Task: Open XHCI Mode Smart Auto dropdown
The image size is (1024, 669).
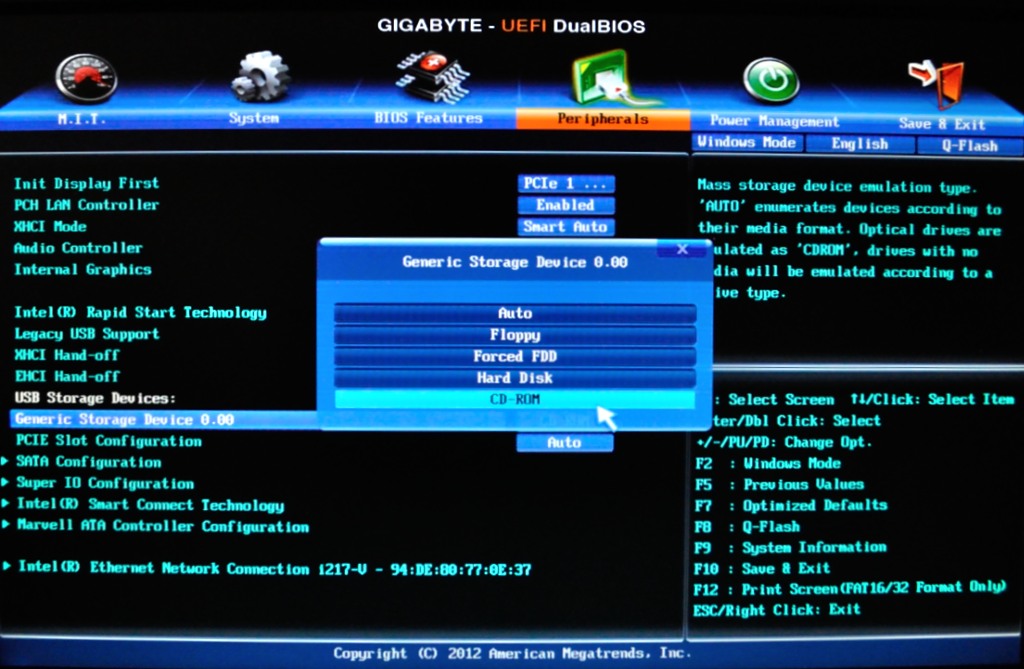Action: [x=566, y=227]
